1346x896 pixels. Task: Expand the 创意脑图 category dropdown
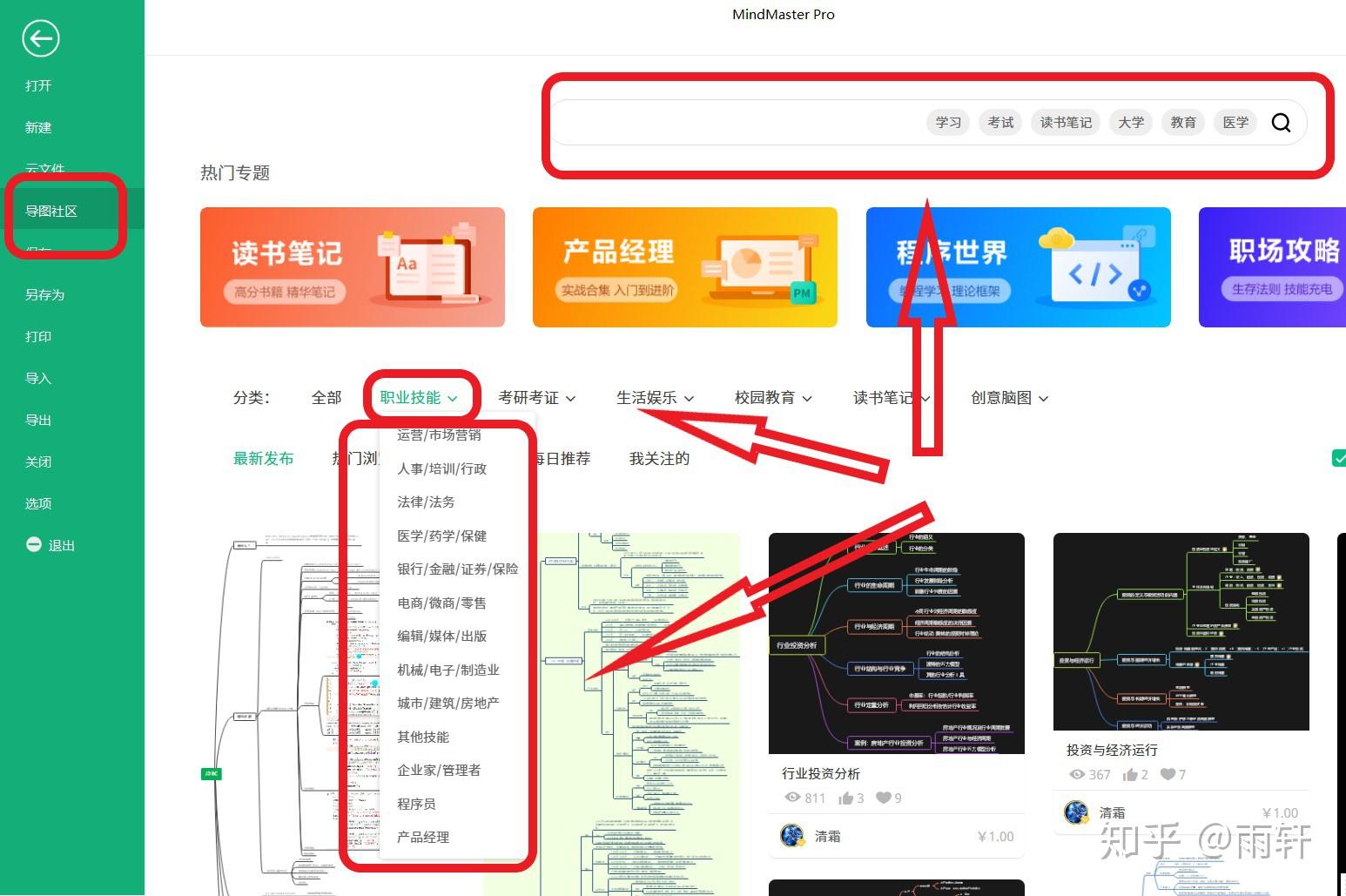point(1010,398)
